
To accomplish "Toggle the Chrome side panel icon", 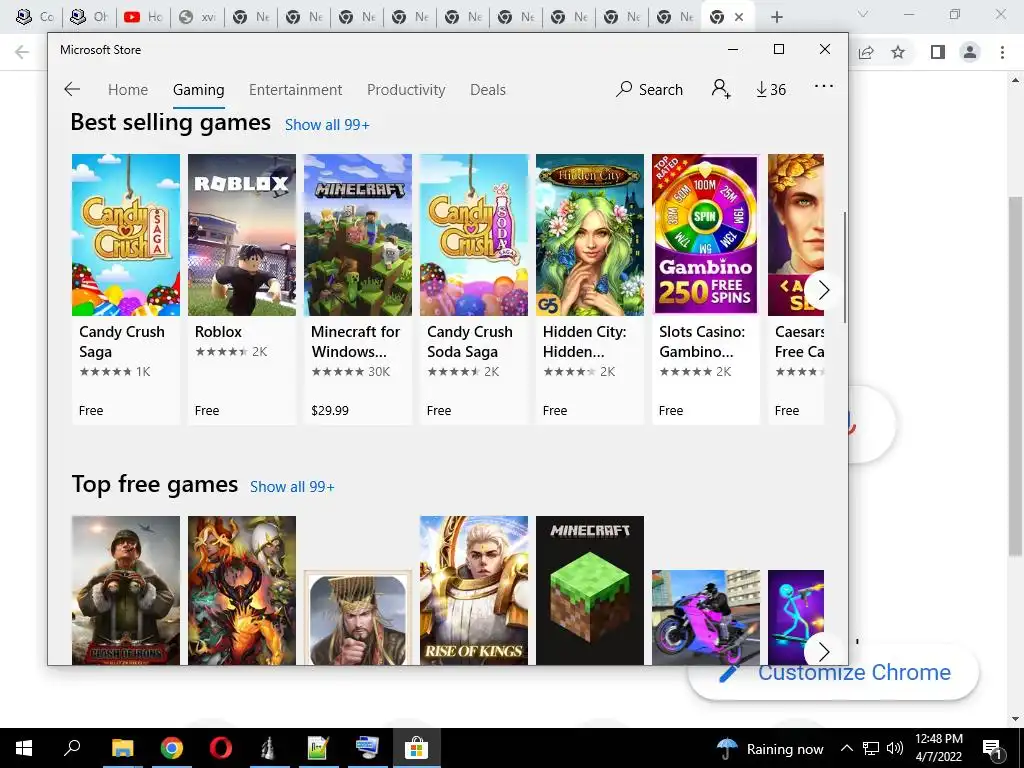I will pyautogui.click(x=938, y=52).
